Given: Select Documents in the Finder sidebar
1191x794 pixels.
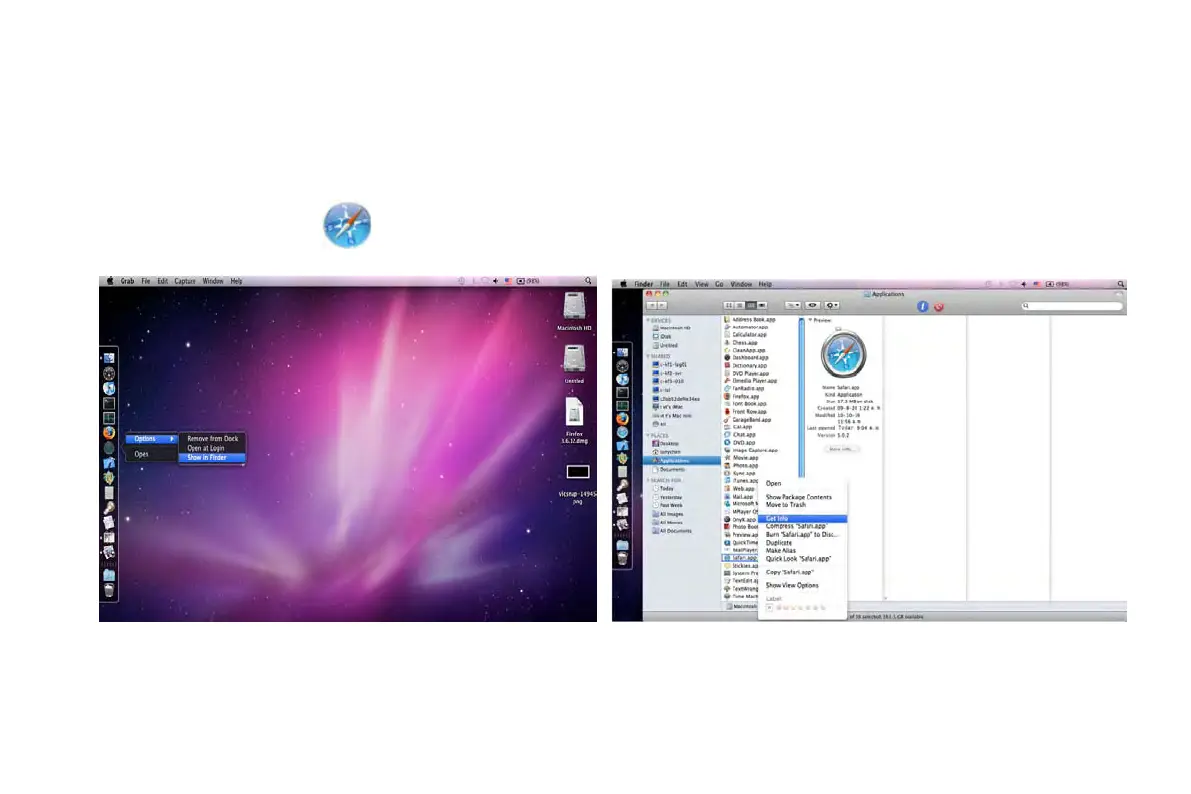Looking at the screenshot, I should 669,470.
